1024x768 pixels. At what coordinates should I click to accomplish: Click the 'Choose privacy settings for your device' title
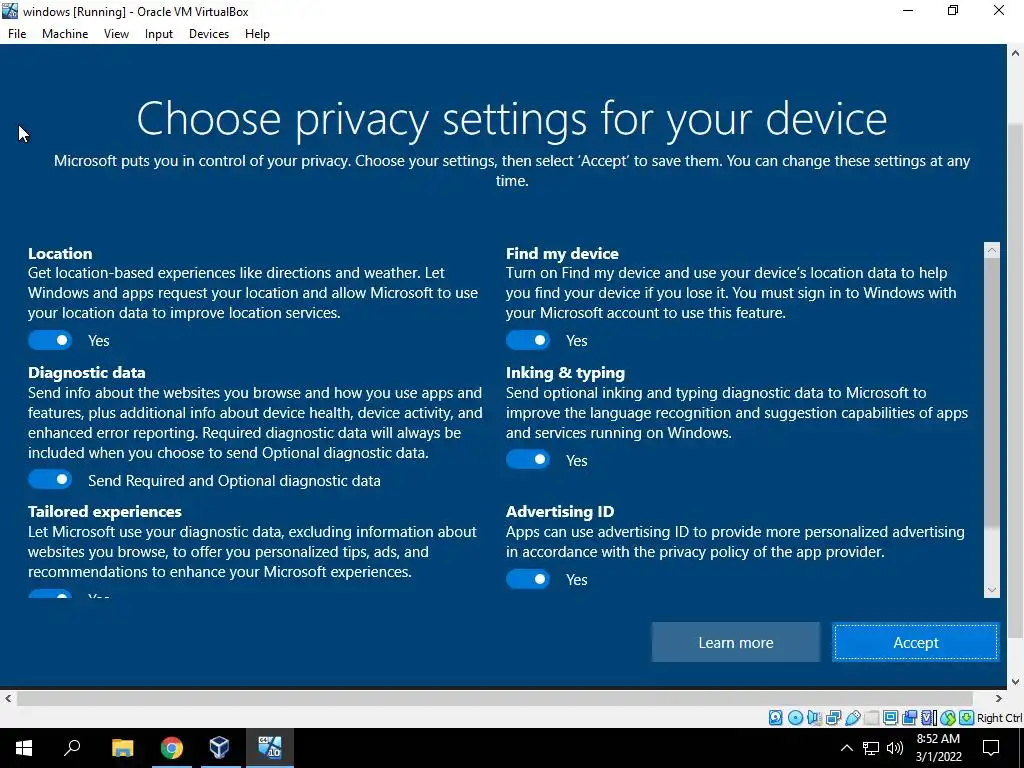click(x=512, y=119)
